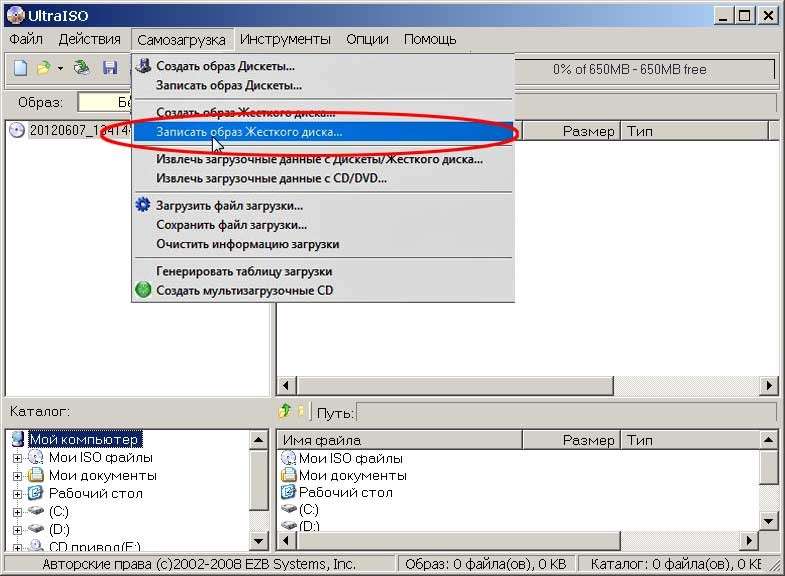Expand the (C:) drive tree node
This screenshot has height=576, width=785.
click(17, 512)
